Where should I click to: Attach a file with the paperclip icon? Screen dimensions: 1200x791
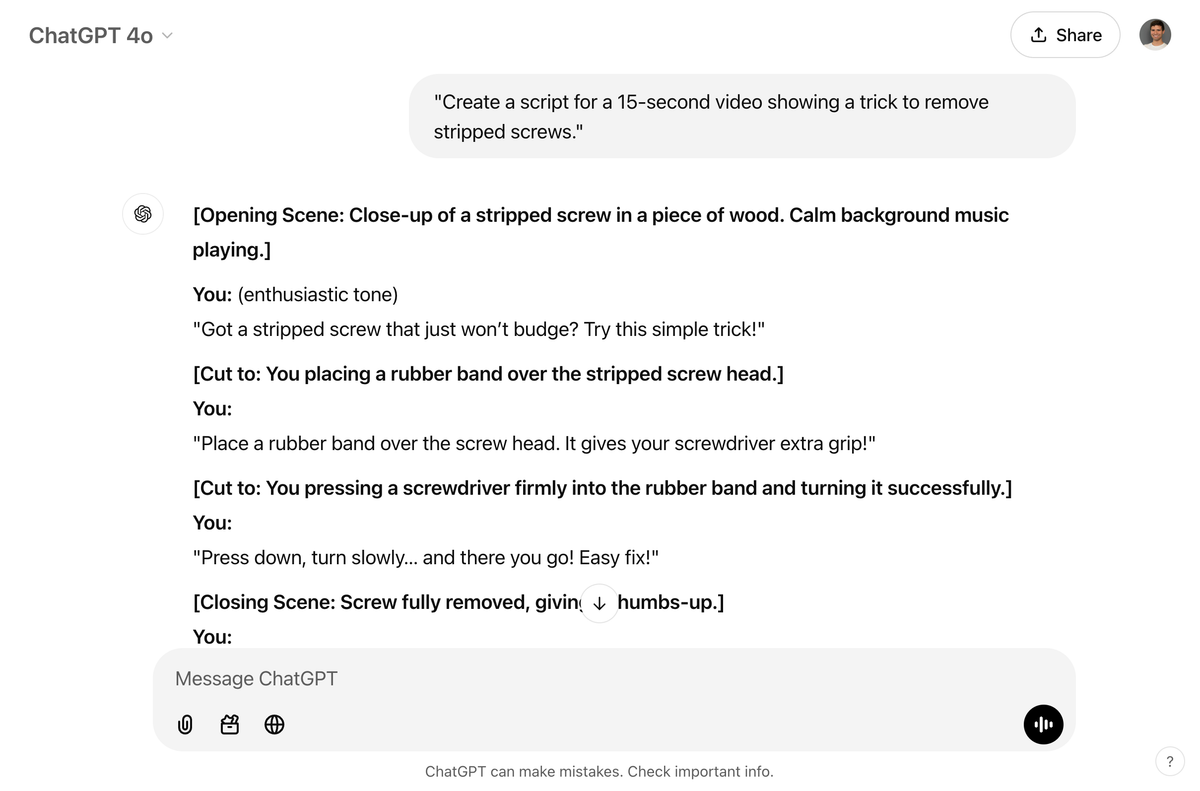tap(185, 724)
